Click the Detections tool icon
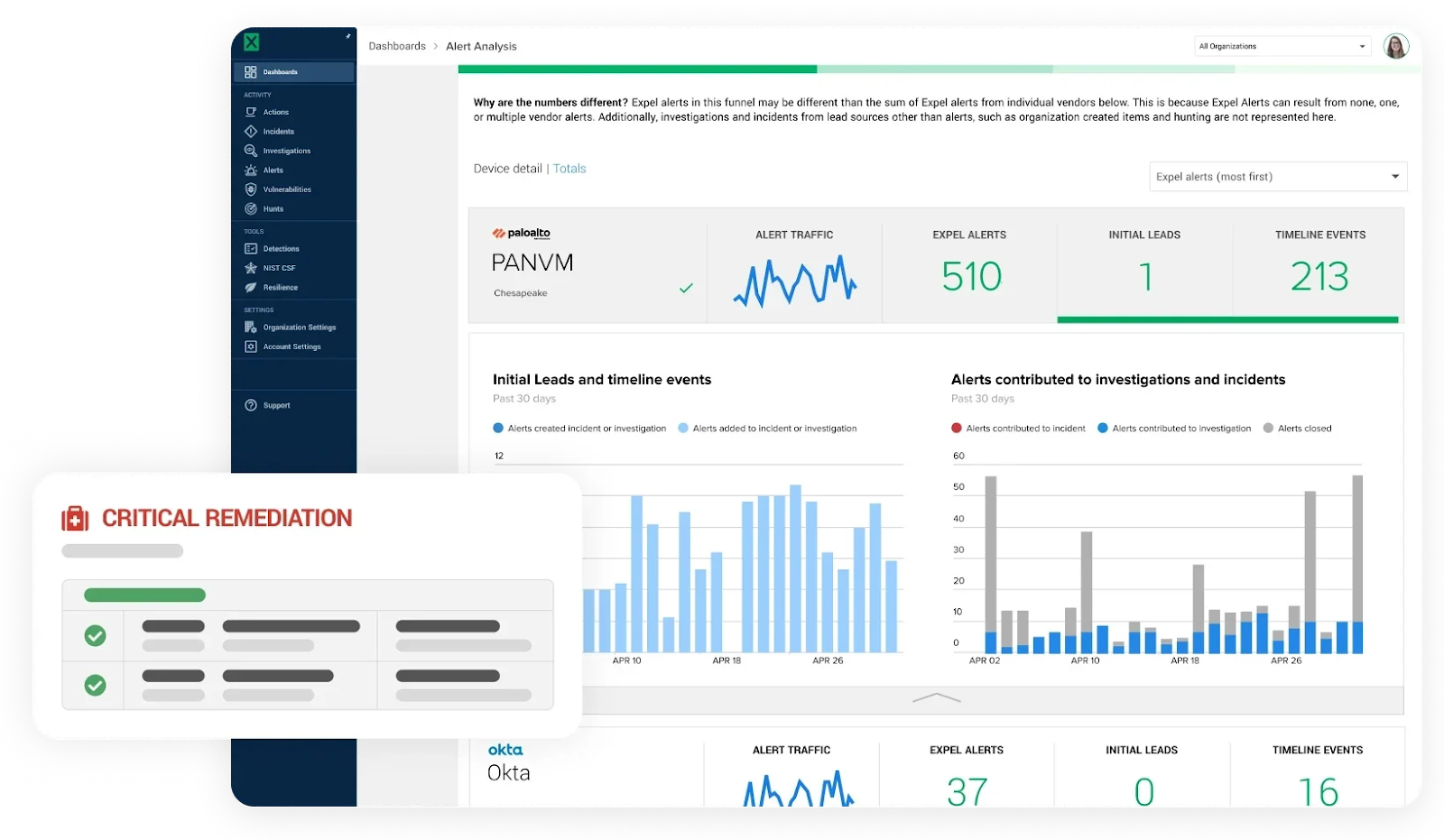 pos(251,248)
